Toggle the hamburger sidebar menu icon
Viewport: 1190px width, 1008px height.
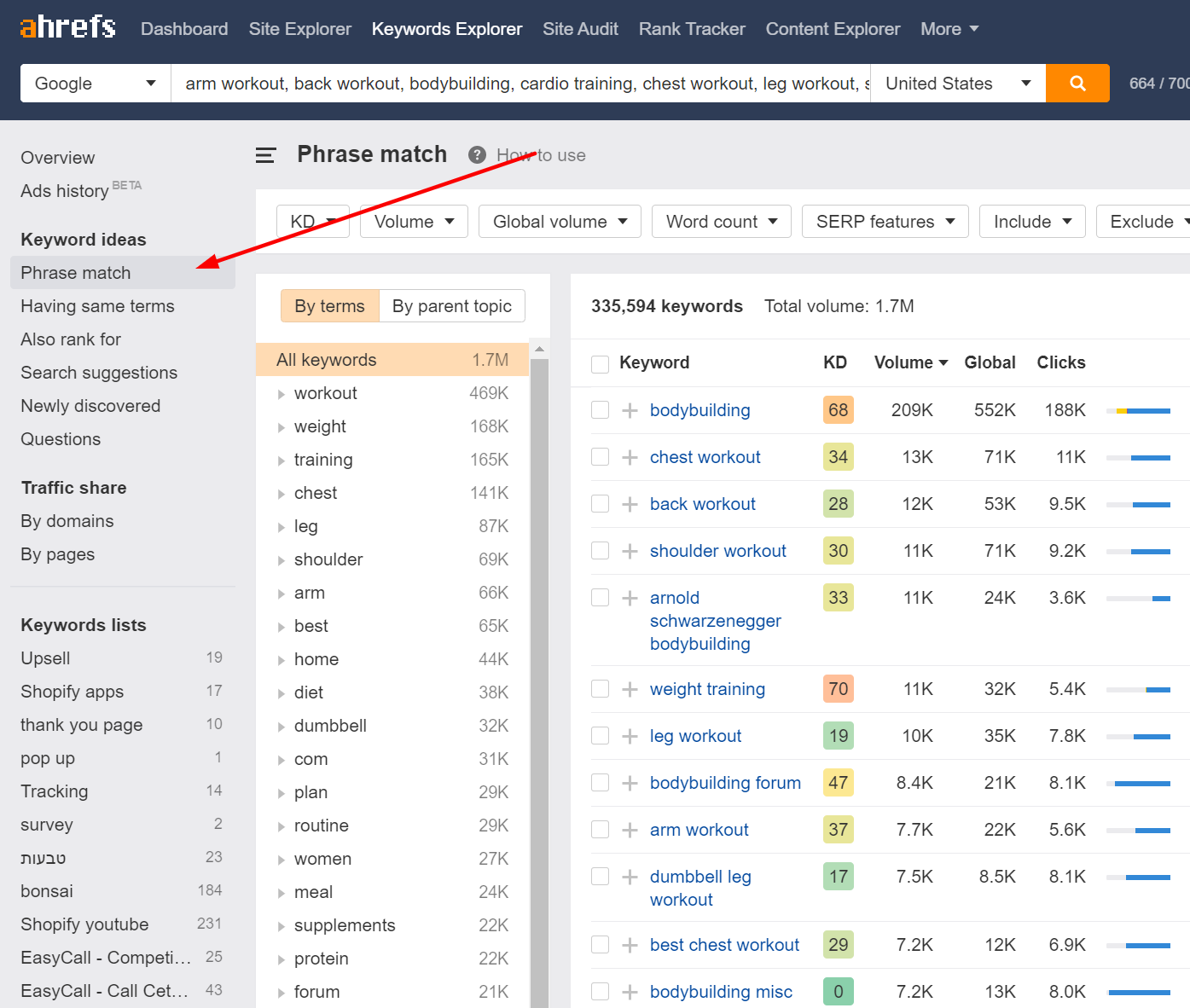coord(266,155)
